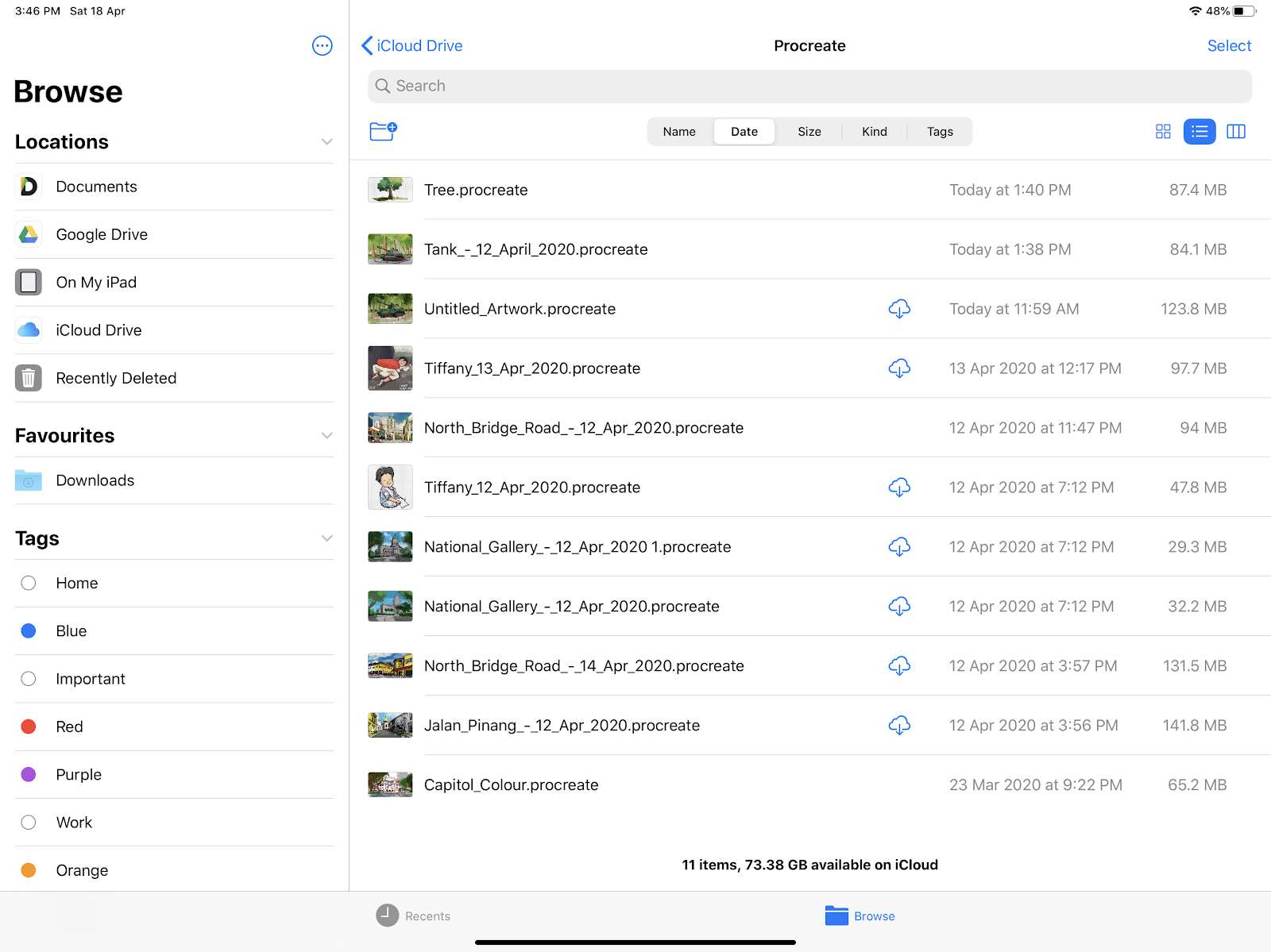Select the Tree.procreate file name

pyautogui.click(x=476, y=190)
